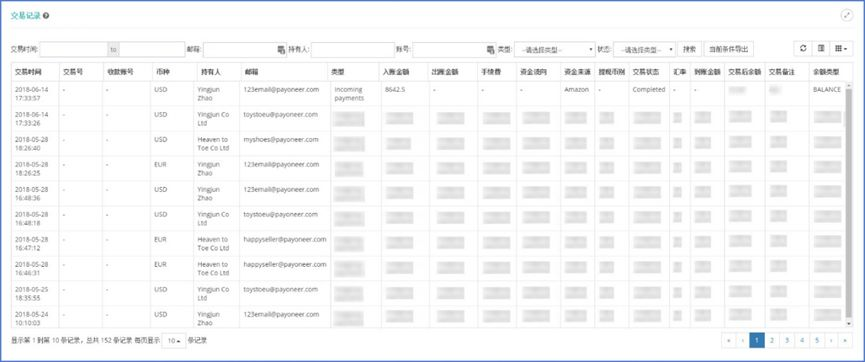This screenshot has width=865, height=362.
Task: Click the 持有人 input field
Action: 353,50
